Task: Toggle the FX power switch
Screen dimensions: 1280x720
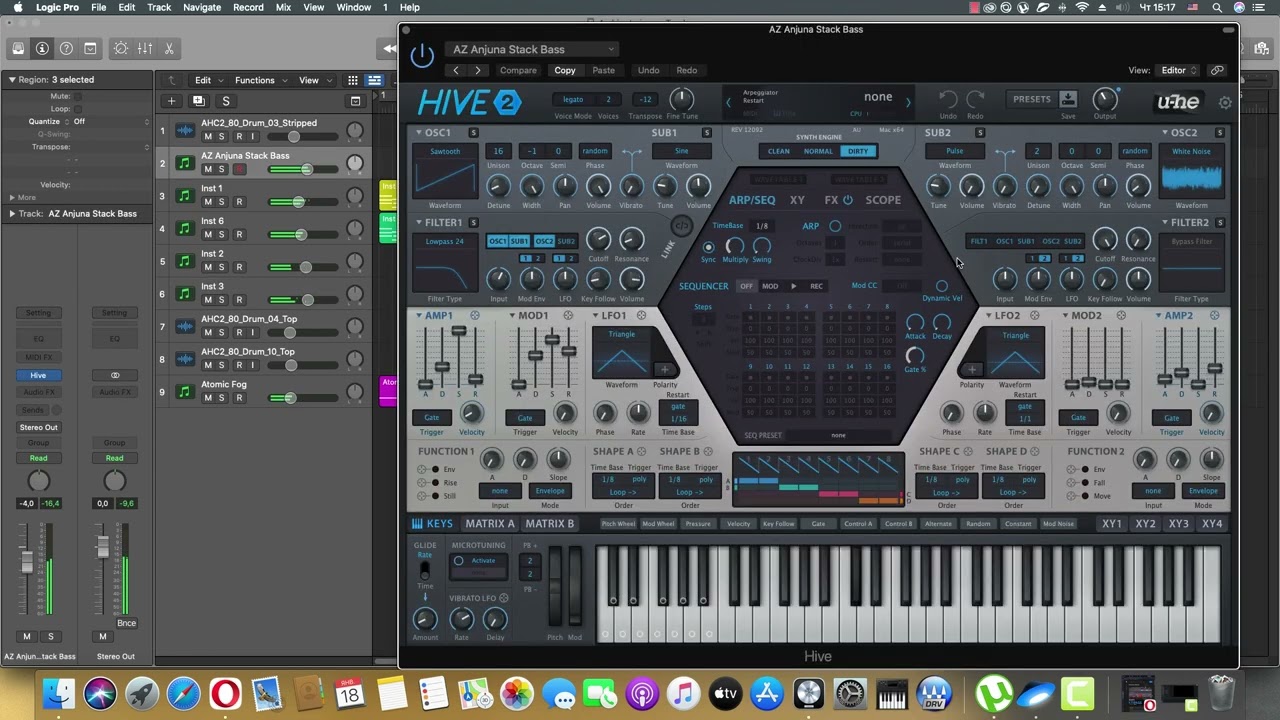Action: tap(848, 200)
